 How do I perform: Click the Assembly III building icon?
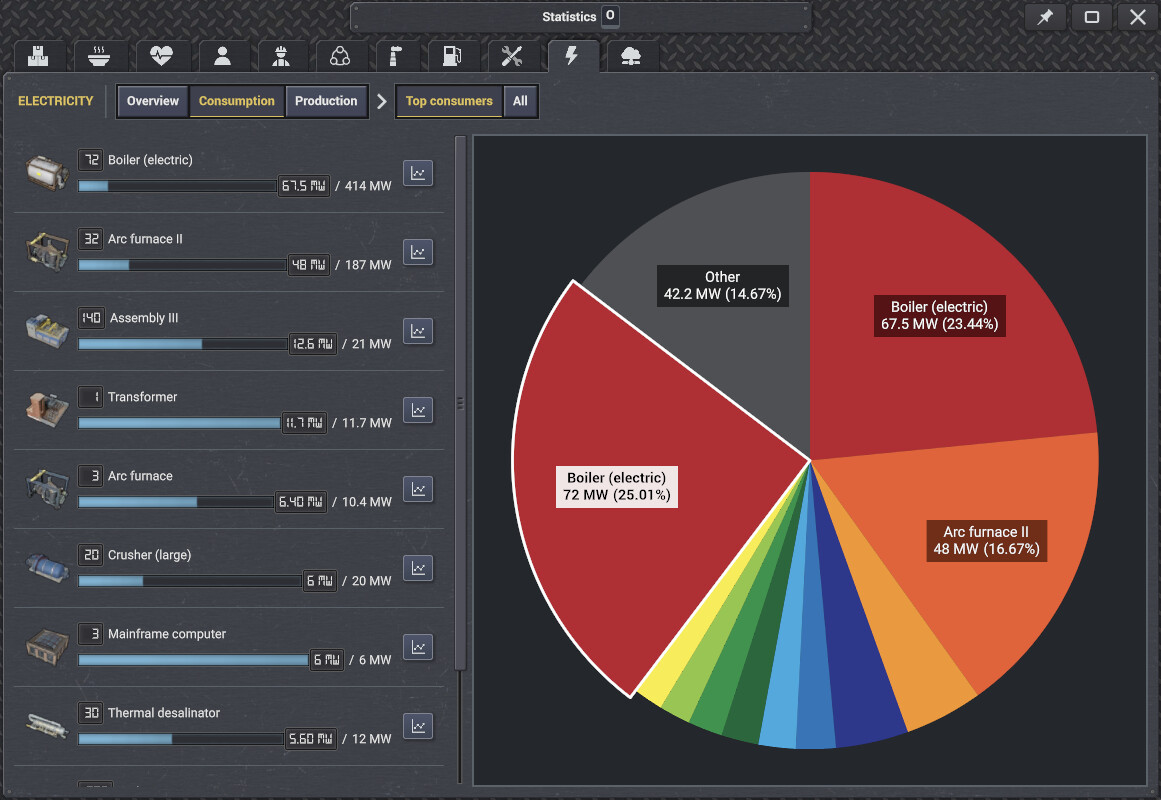tap(47, 330)
